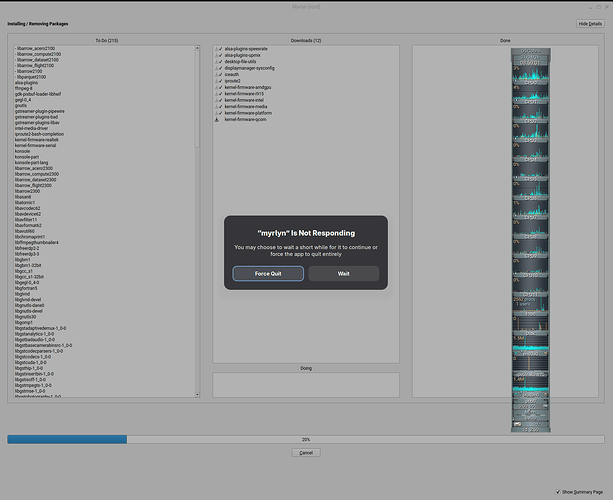
Task: Click the checkmark icon beside alsa-plugins-speexrate
Action: click(x=220, y=49)
